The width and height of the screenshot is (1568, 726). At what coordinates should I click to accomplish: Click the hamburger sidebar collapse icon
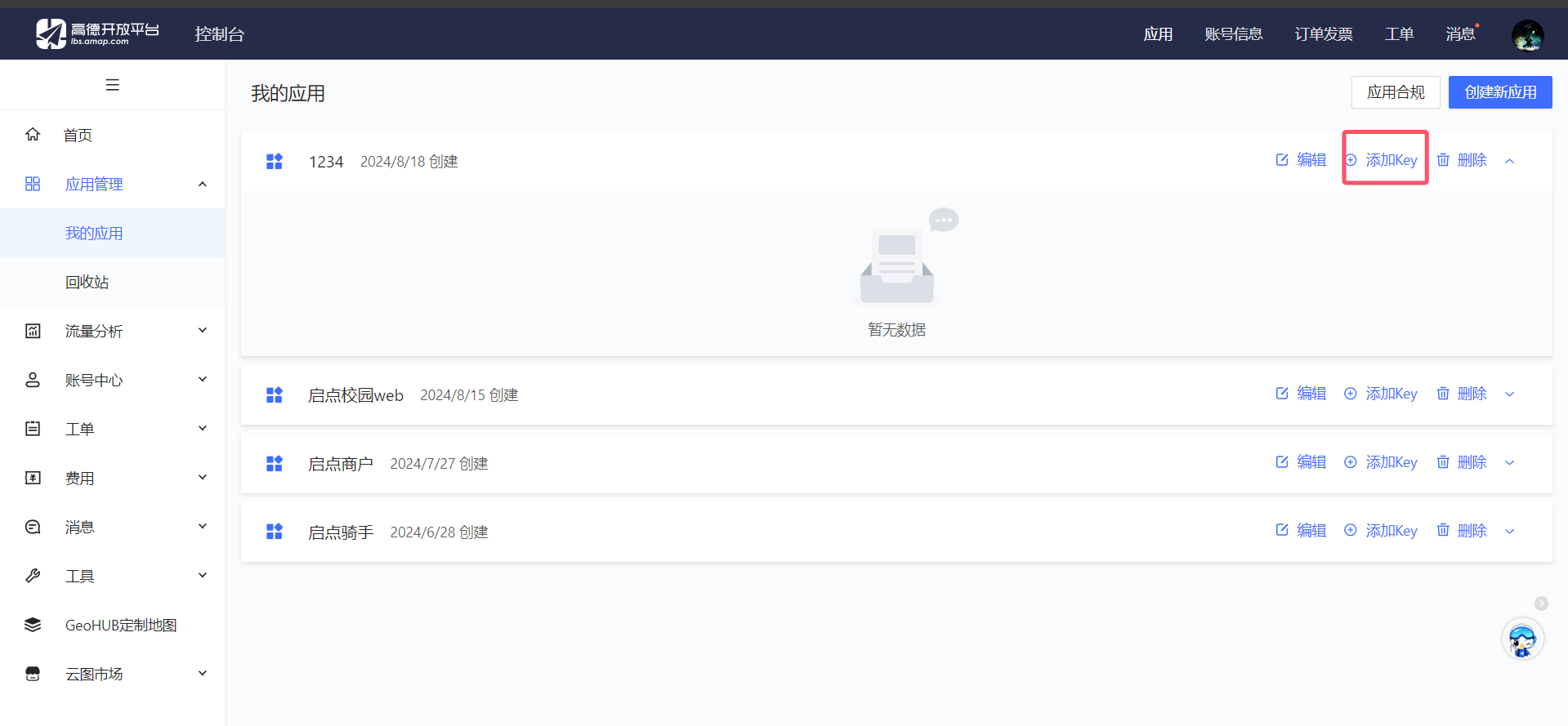(x=113, y=85)
